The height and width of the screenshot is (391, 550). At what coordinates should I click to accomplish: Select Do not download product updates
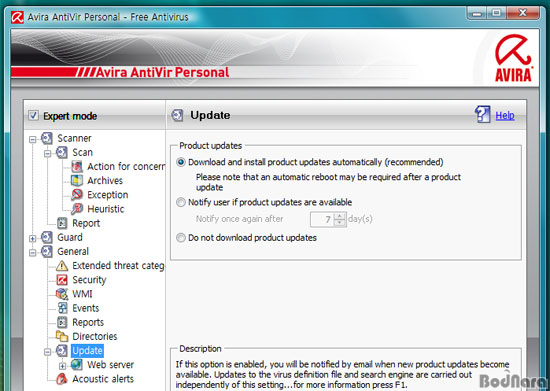coord(181,238)
